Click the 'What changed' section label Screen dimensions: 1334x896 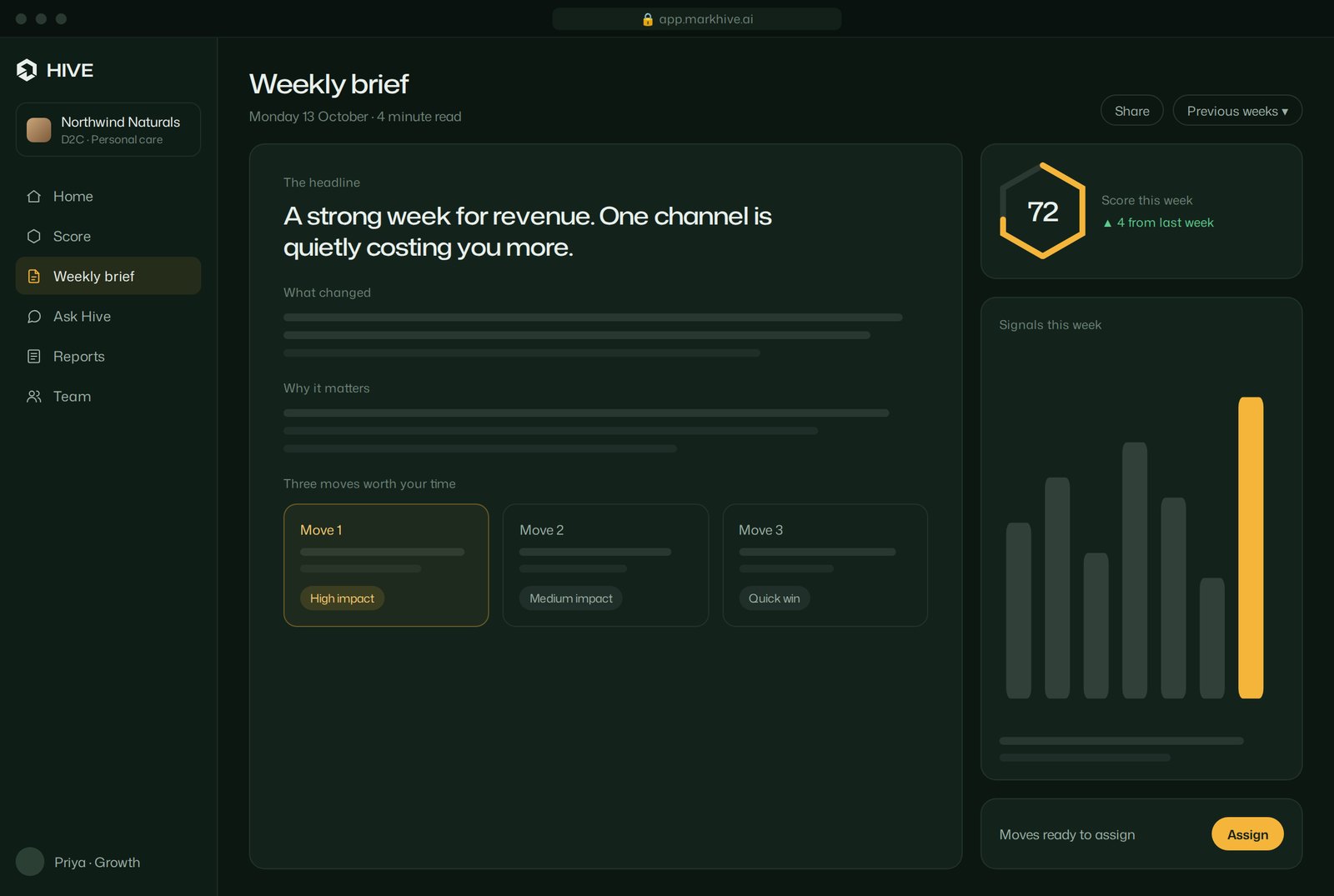click(x=327, y=293)
